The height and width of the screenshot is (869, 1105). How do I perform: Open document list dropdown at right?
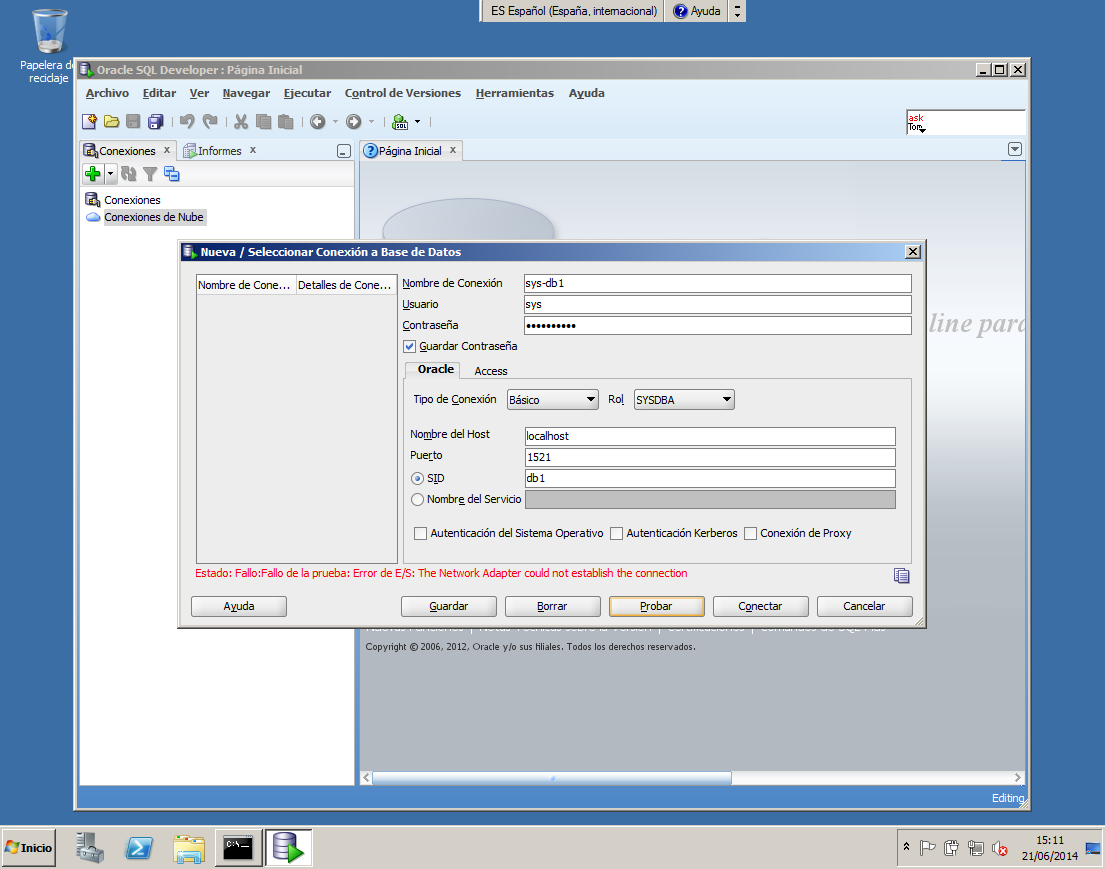click(x=1015, y=149)
